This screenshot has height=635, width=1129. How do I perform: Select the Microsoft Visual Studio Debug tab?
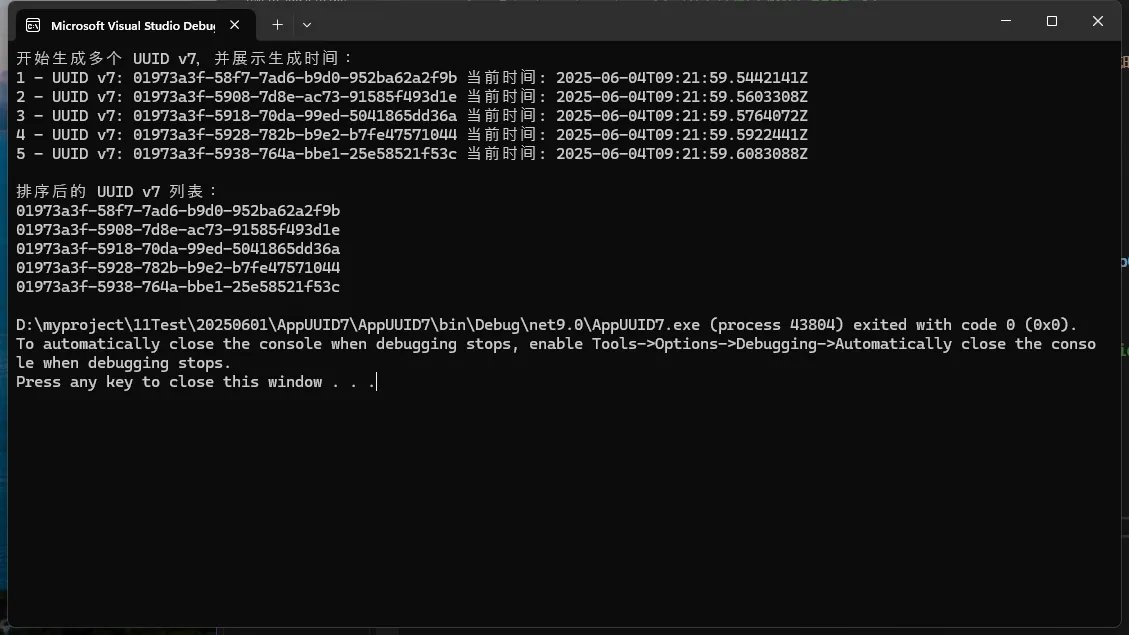click(118, 25)
